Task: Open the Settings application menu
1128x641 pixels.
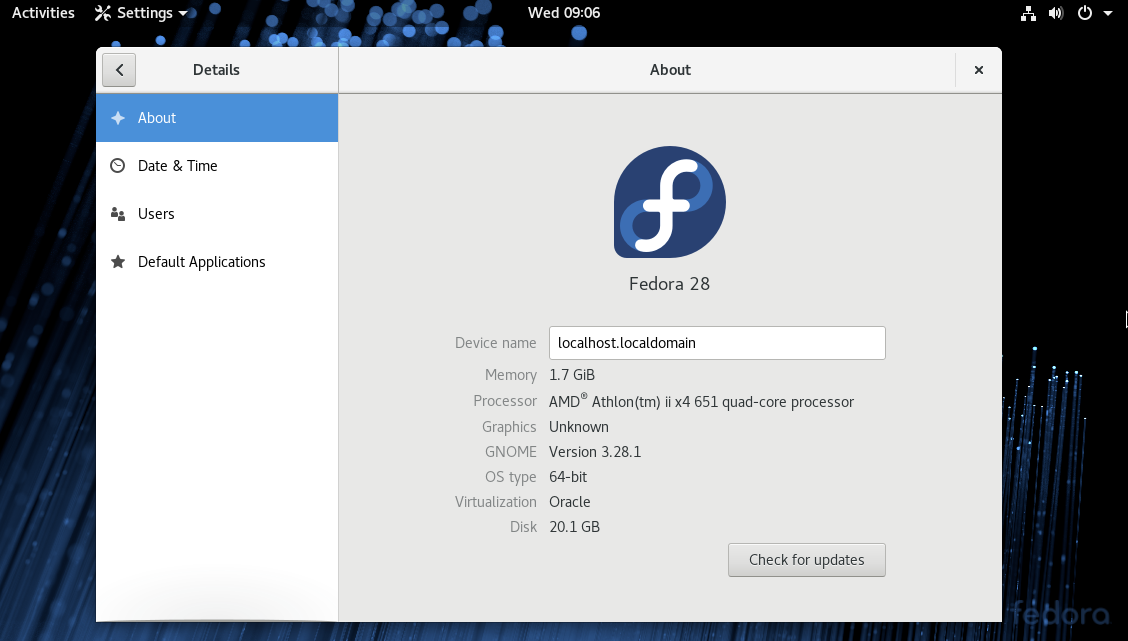Action: coord(141,13)
